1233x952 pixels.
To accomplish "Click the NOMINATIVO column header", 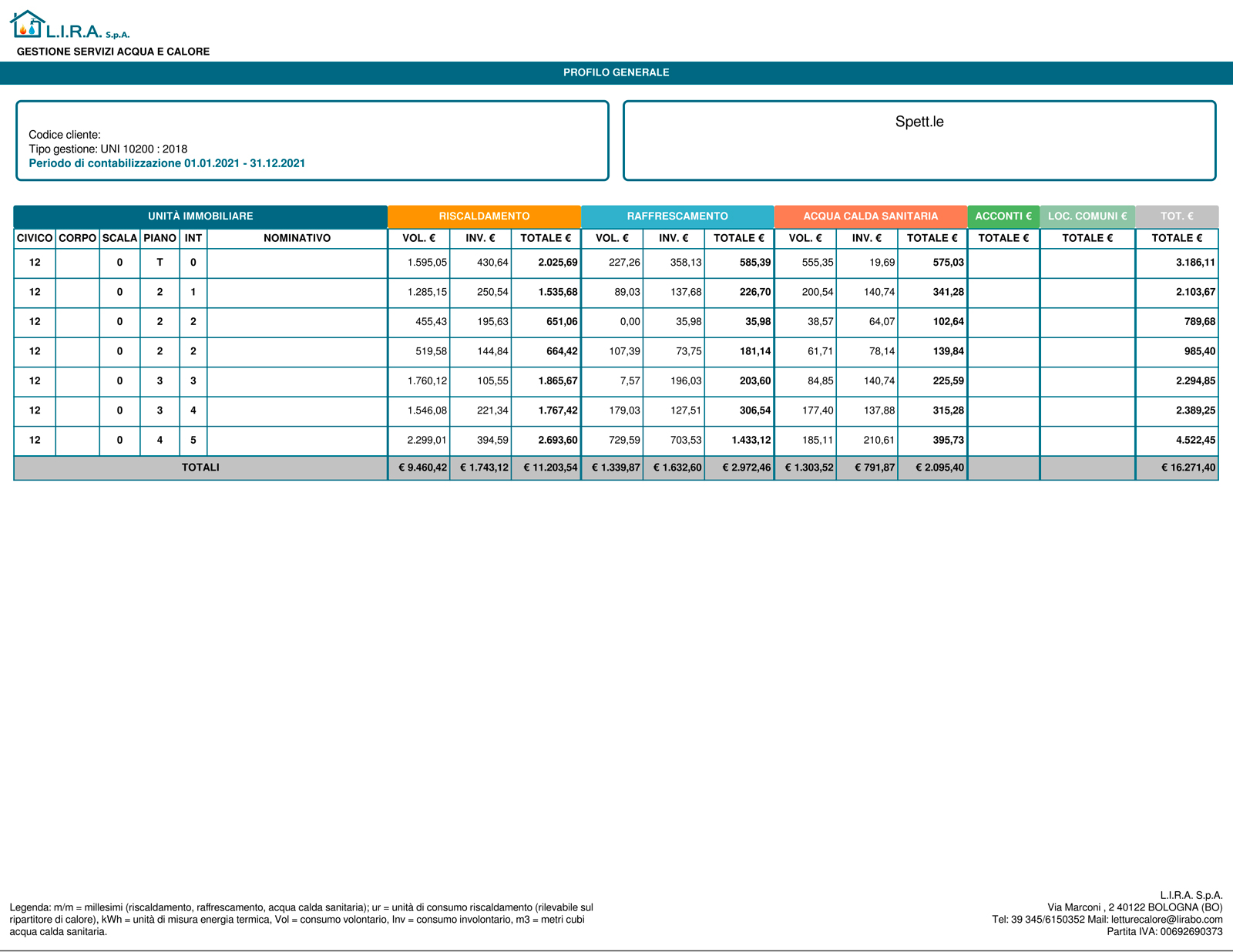I will click(297, 238).
